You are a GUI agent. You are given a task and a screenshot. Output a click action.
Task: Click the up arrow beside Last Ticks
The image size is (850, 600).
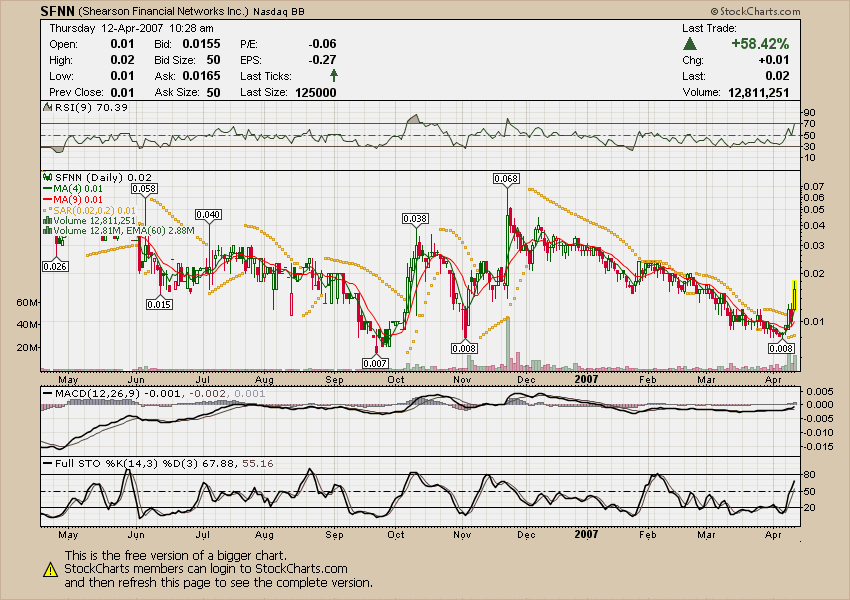pyautogui.click(x=333, y=75)
